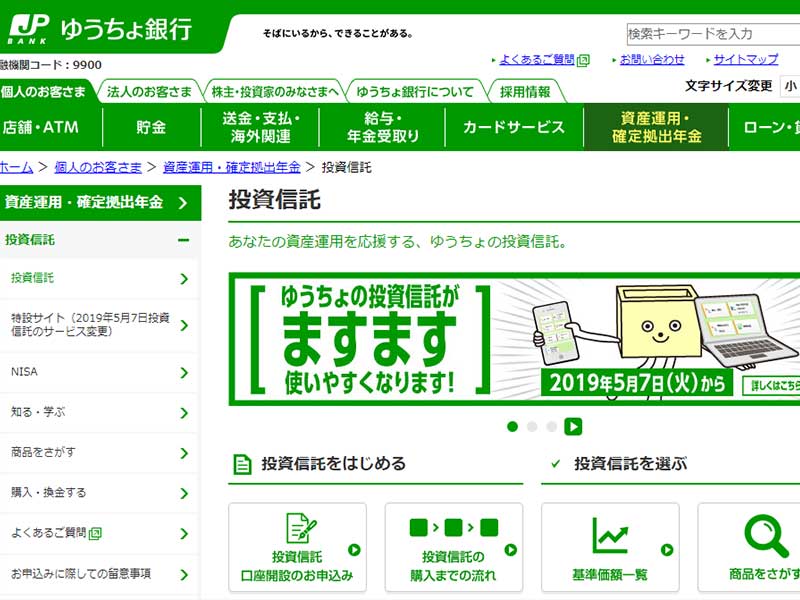Click the magnifying glass icon for 商品をさがす
The height and width of the screenshot is (600, 800).
click(x=767, y=536)
